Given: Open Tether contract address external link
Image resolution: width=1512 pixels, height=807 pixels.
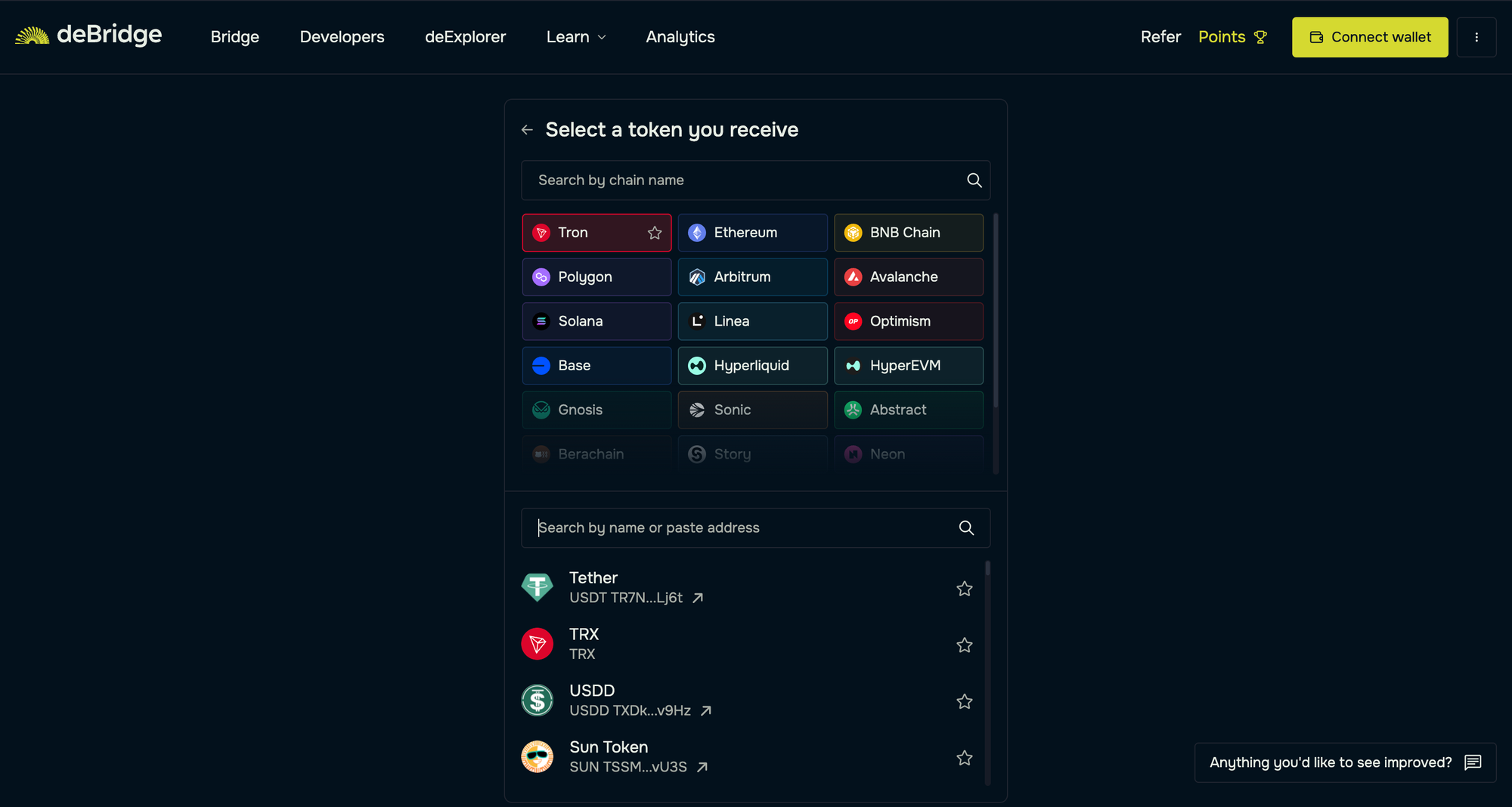Looking at the screenshot, I should pyautogui.click(x=698, y=598).
